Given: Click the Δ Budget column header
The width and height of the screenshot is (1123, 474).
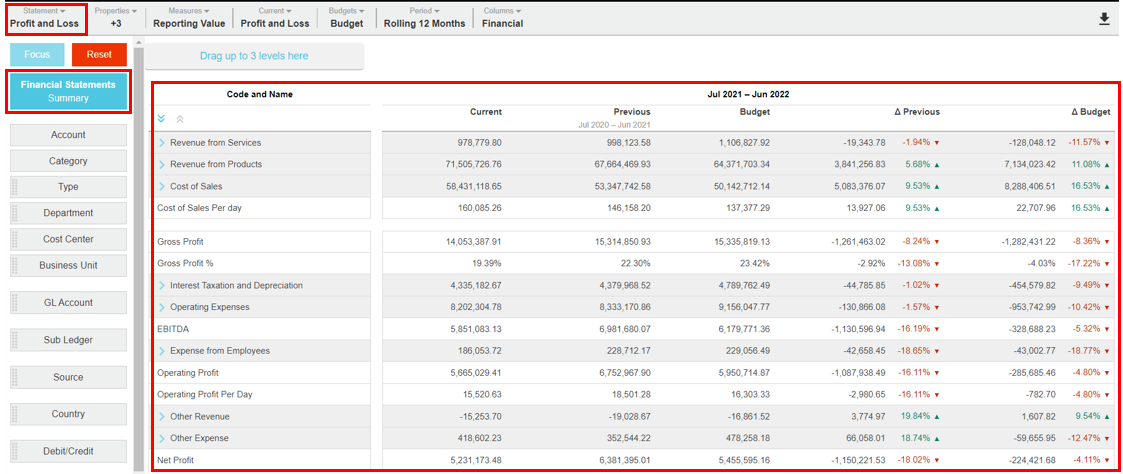Looking at the screenshot, I should 1091,112.
